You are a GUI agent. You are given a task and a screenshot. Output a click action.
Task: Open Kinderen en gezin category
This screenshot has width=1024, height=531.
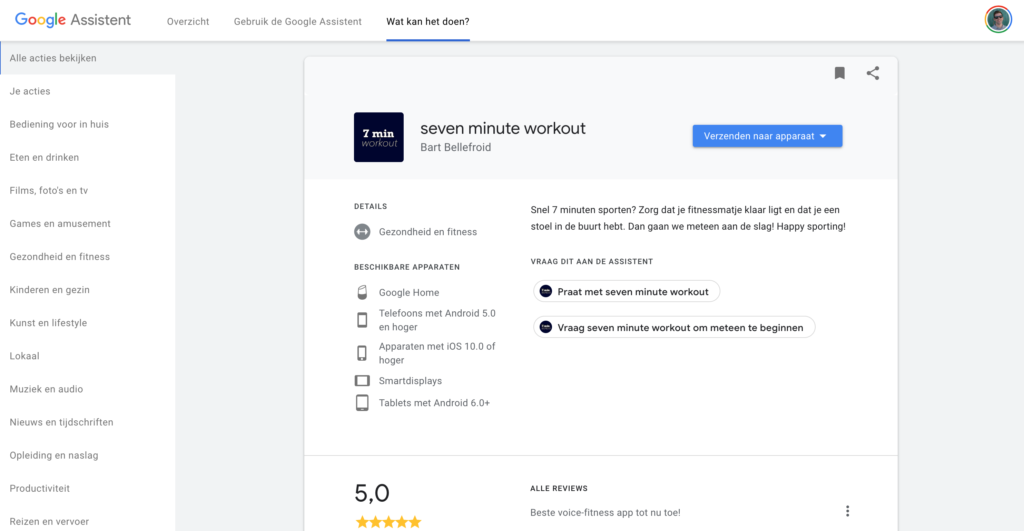(88, 290)
